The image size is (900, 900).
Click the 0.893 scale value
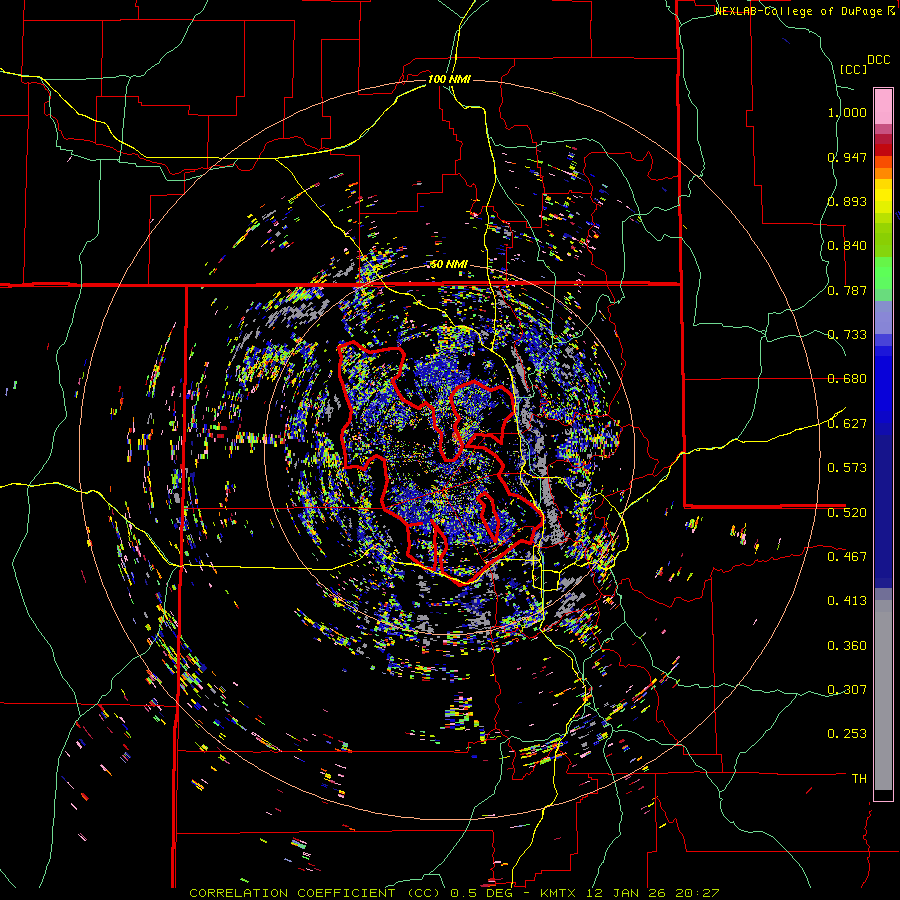(x=847, y=201)
